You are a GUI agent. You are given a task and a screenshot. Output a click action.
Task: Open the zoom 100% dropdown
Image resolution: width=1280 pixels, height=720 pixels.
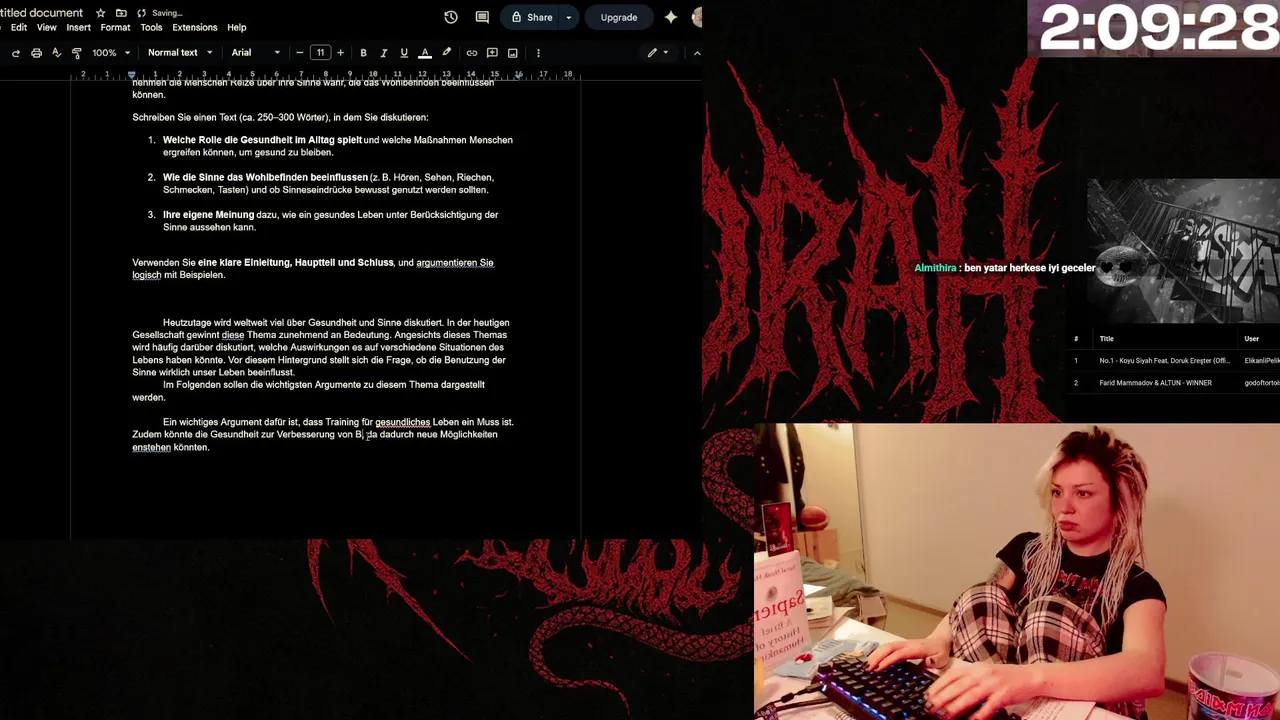coord(111,53)
